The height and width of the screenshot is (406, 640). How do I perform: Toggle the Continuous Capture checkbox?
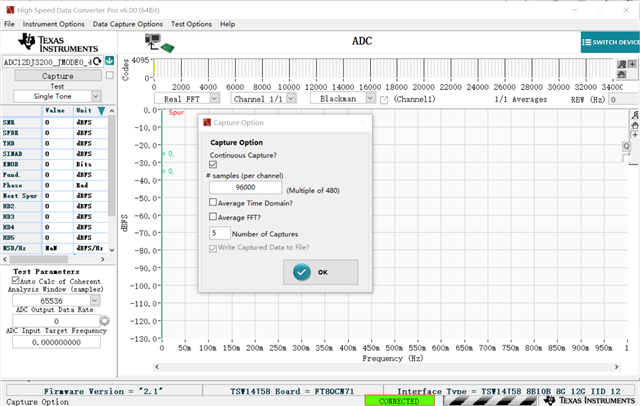coord(213,164)
